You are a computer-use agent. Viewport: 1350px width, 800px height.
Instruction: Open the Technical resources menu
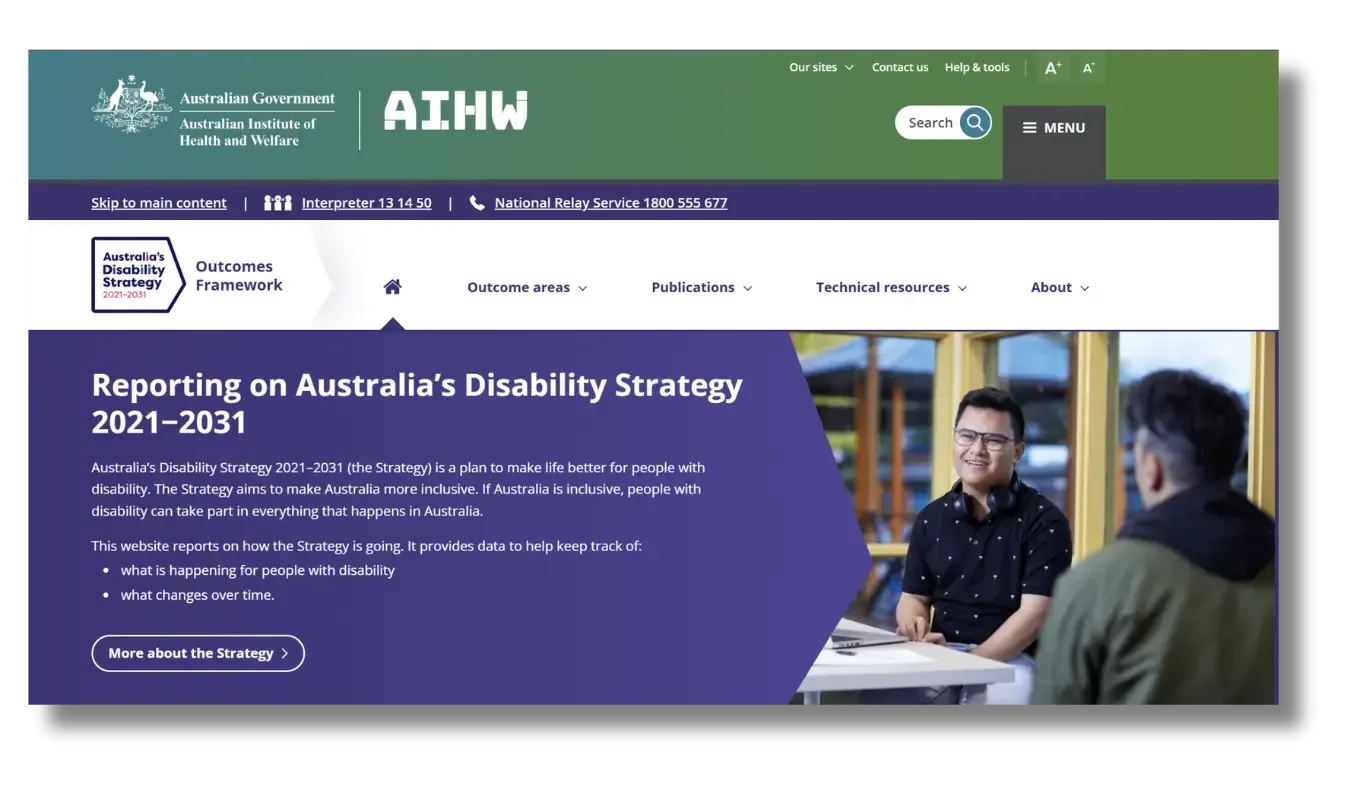891,288
